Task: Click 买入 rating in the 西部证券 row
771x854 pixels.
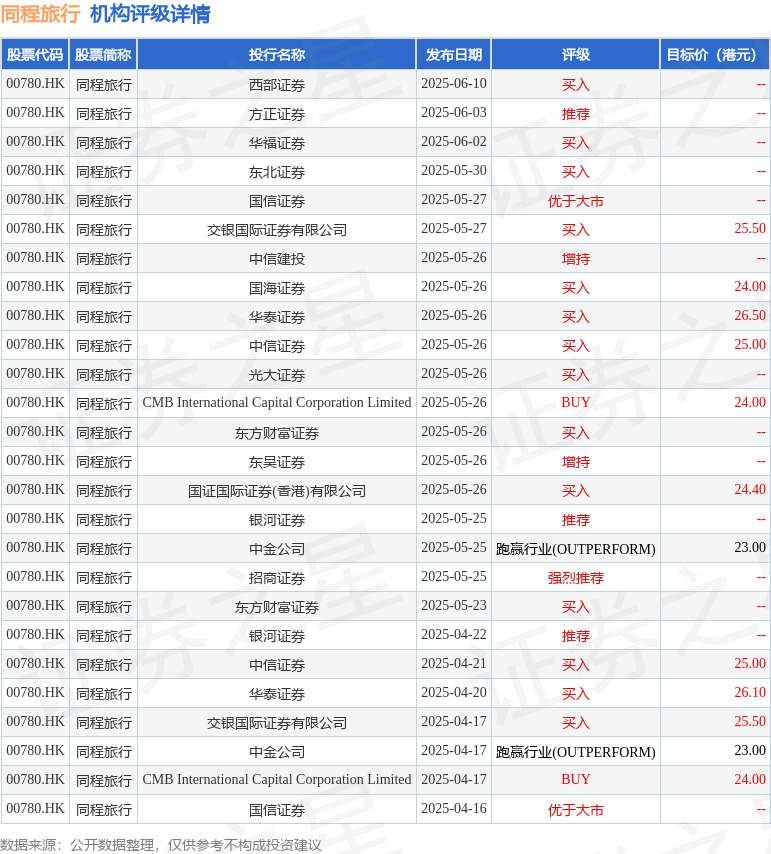Action: pyautogui.click(x=576, y=84)
